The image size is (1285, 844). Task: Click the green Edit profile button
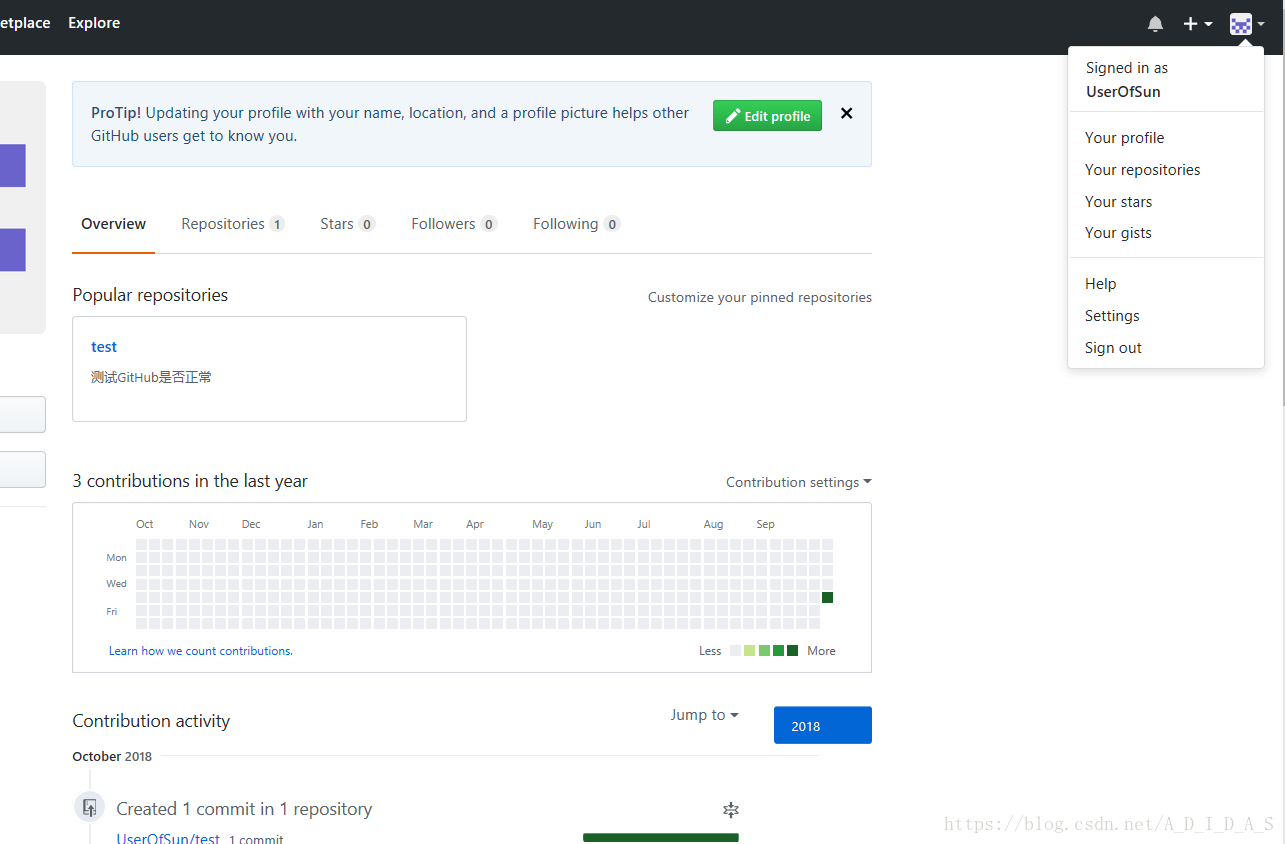pos(767,116)
